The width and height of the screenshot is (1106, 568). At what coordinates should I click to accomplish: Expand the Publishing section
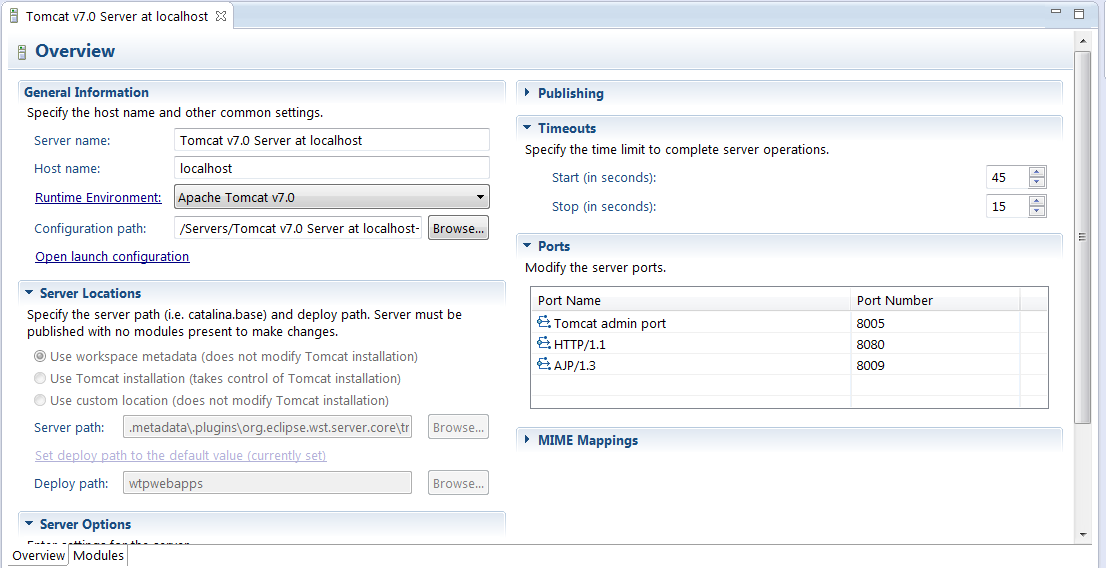point(528,92)
